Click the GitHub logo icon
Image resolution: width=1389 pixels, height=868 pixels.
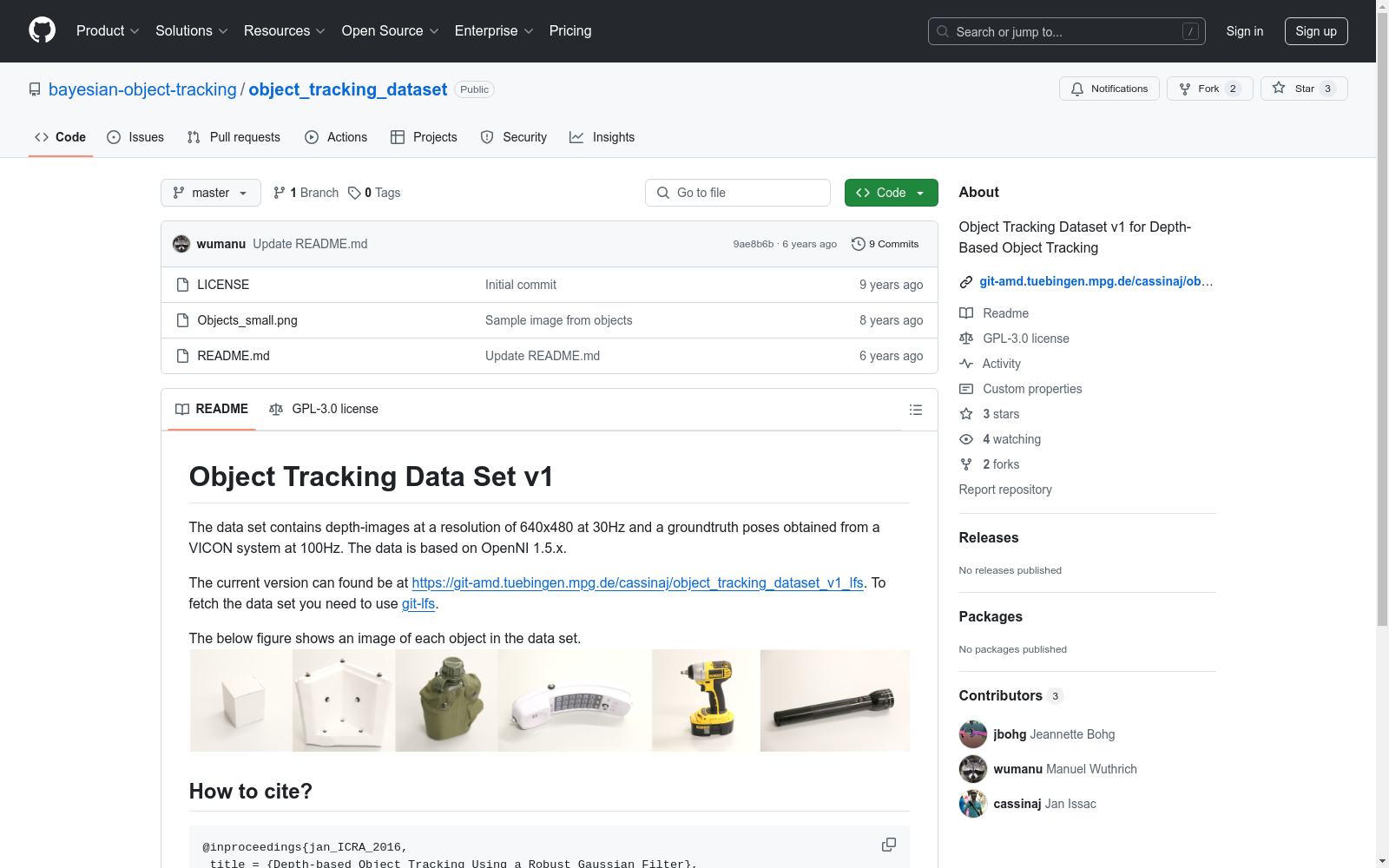click(42, 30)
